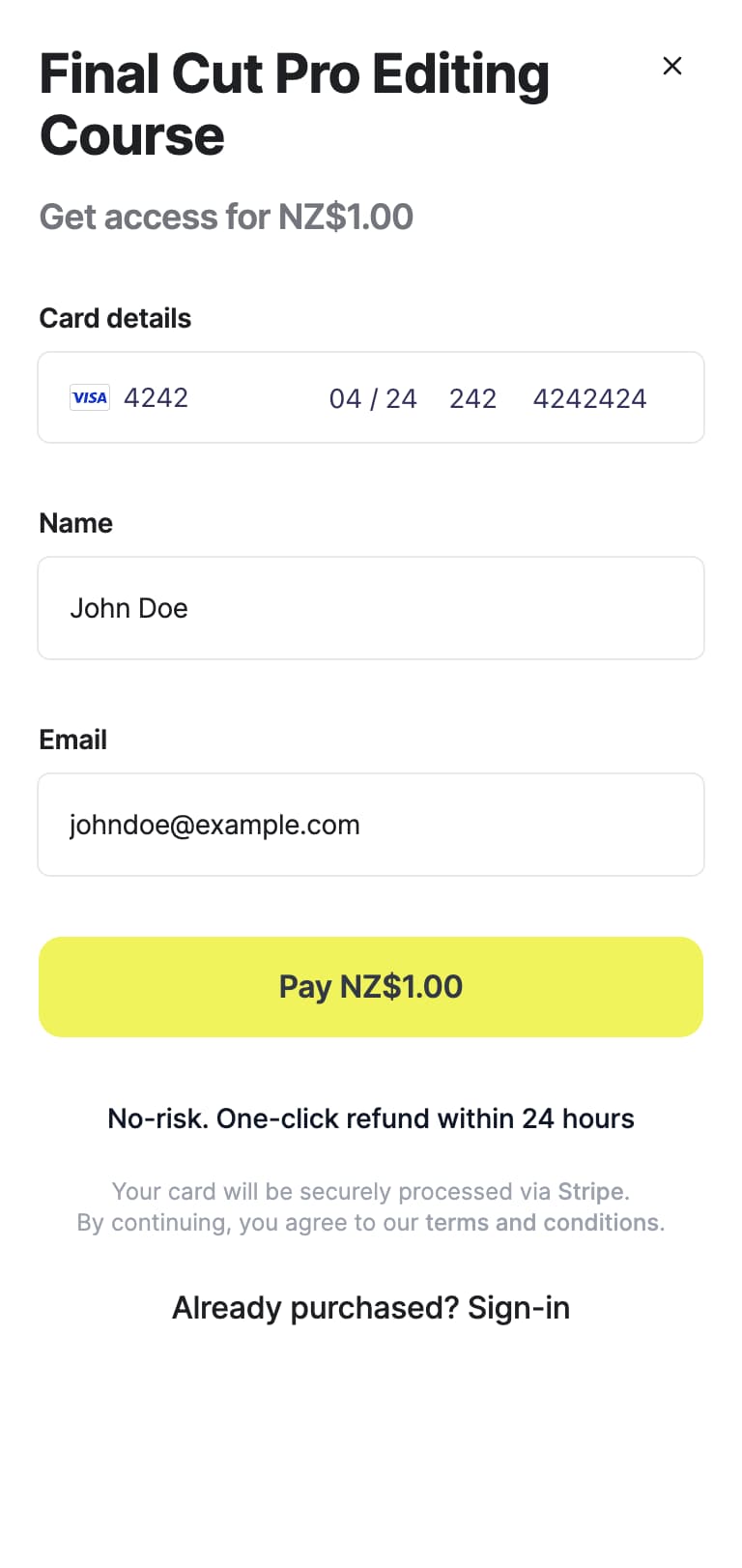The height and width of the screenshot is (1568, 742).
Task: Click the Card details label
Action: (115, 318)
